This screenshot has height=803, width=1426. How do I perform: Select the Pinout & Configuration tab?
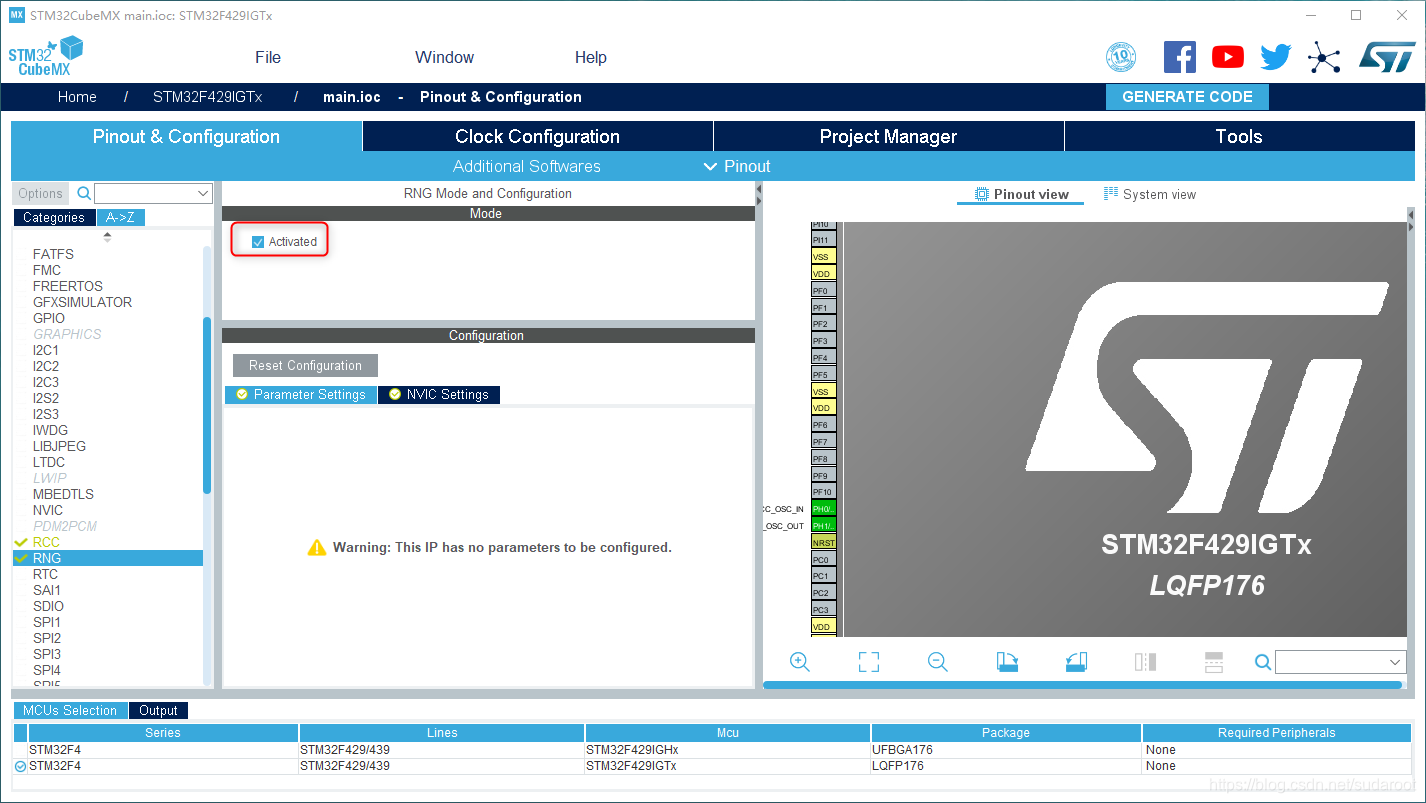pos(186,137)
